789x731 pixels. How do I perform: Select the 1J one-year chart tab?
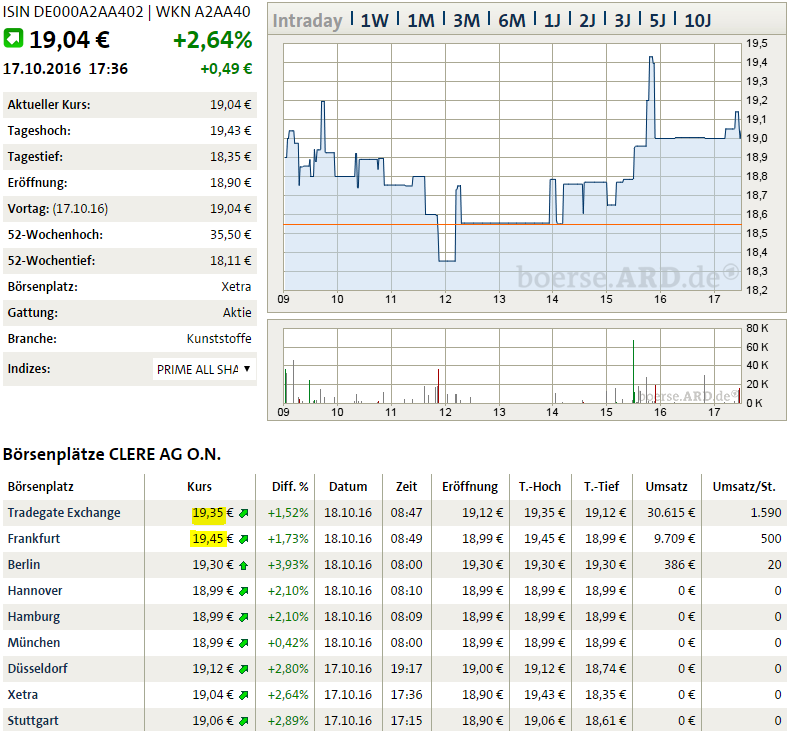point(552,21)
